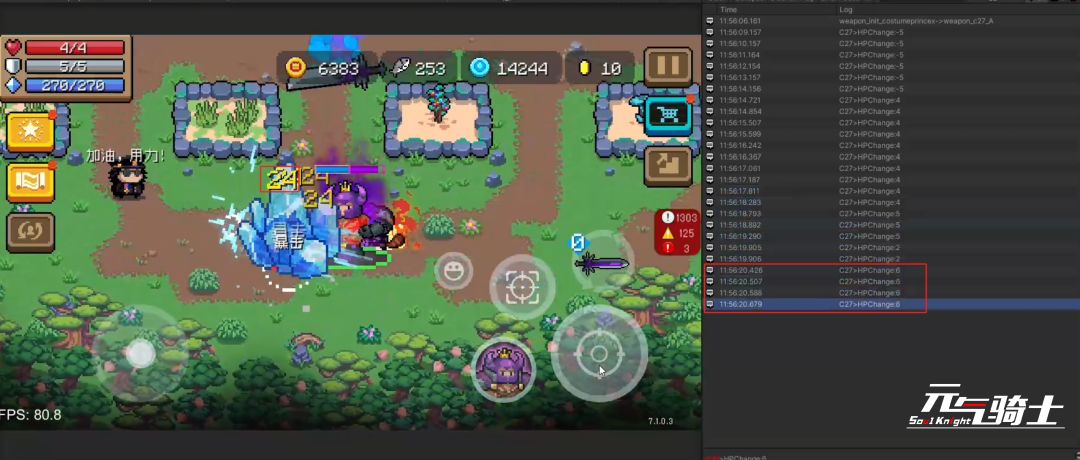Click the red heart HP icon

tap(14, 48)
